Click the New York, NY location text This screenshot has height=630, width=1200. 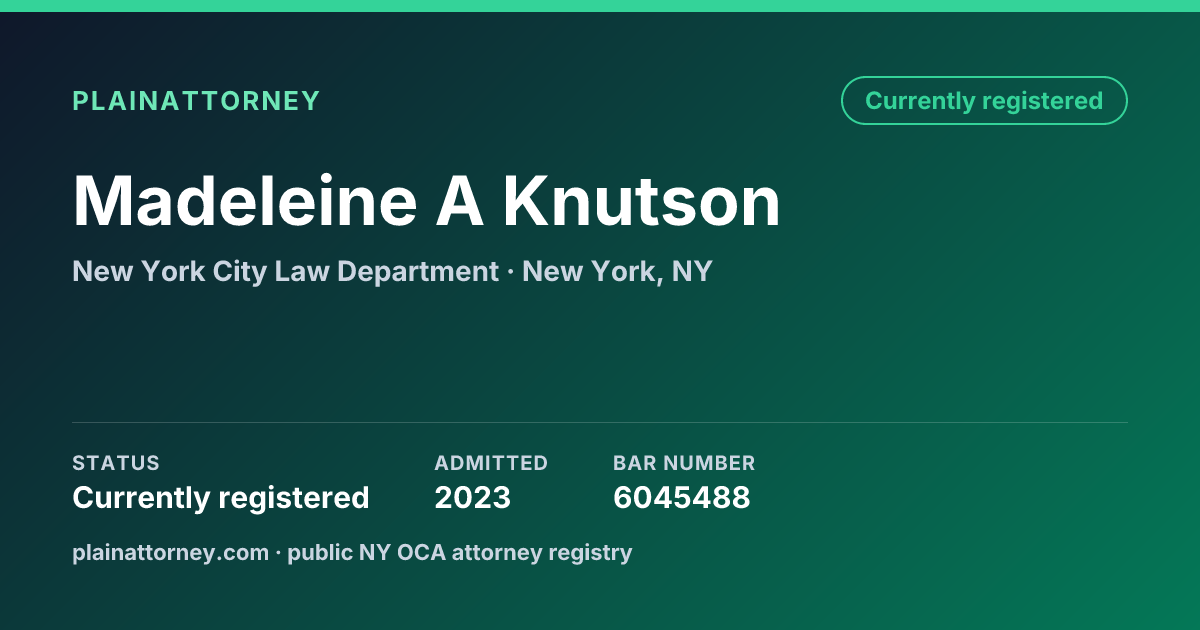[x=617, y=271]
